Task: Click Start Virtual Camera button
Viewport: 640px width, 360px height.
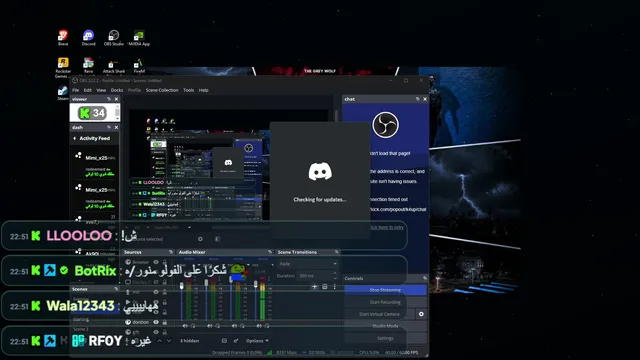Action: 380,314
